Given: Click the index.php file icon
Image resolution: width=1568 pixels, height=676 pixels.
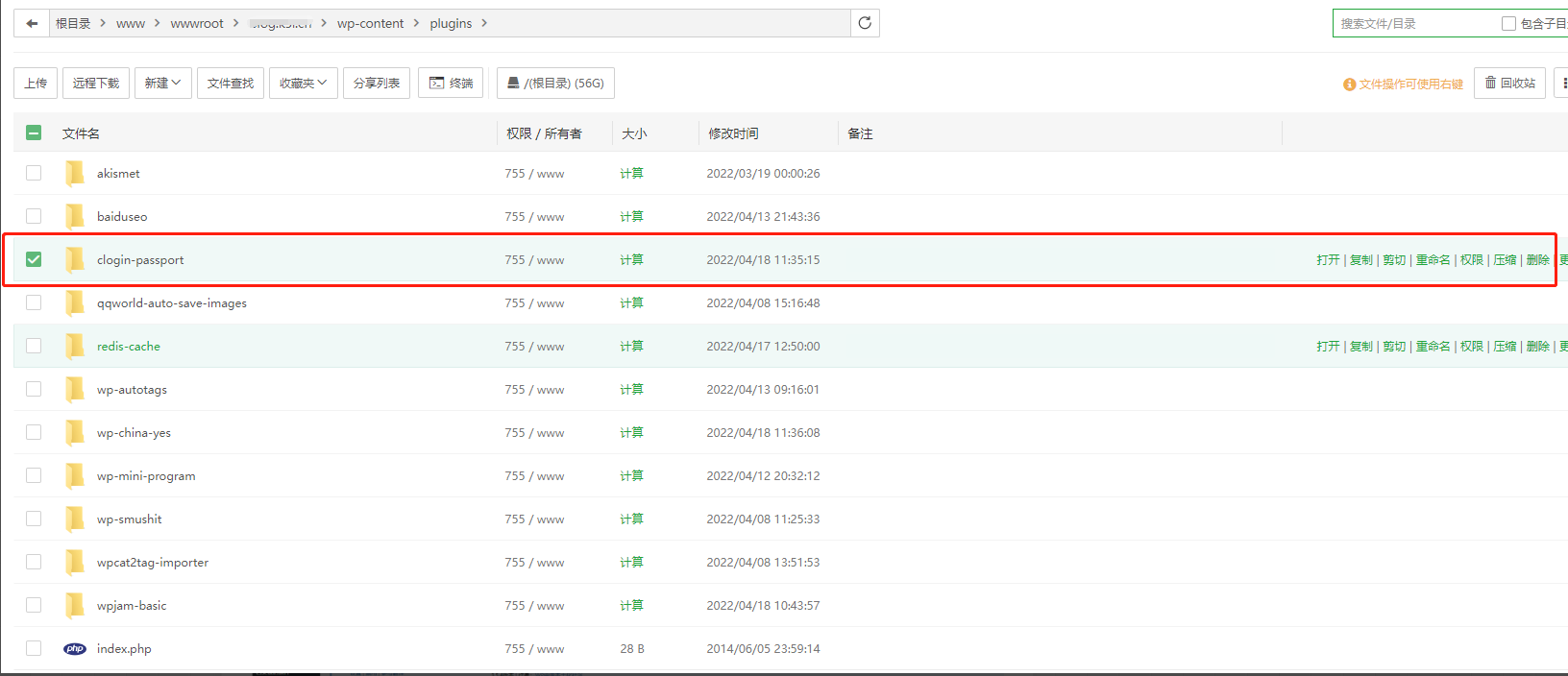Looking at the screenshot, I should 75,649.
